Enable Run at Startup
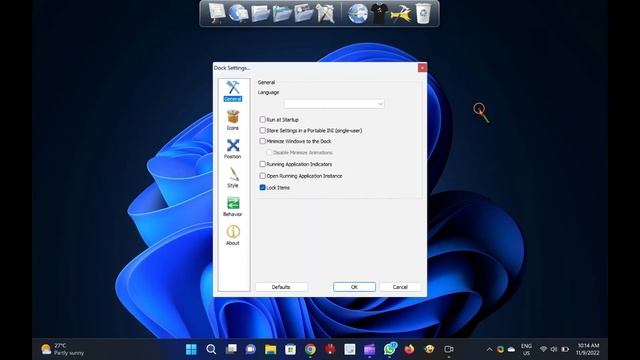640x360 pixels. pyautogui.click(x=262, y=120)
